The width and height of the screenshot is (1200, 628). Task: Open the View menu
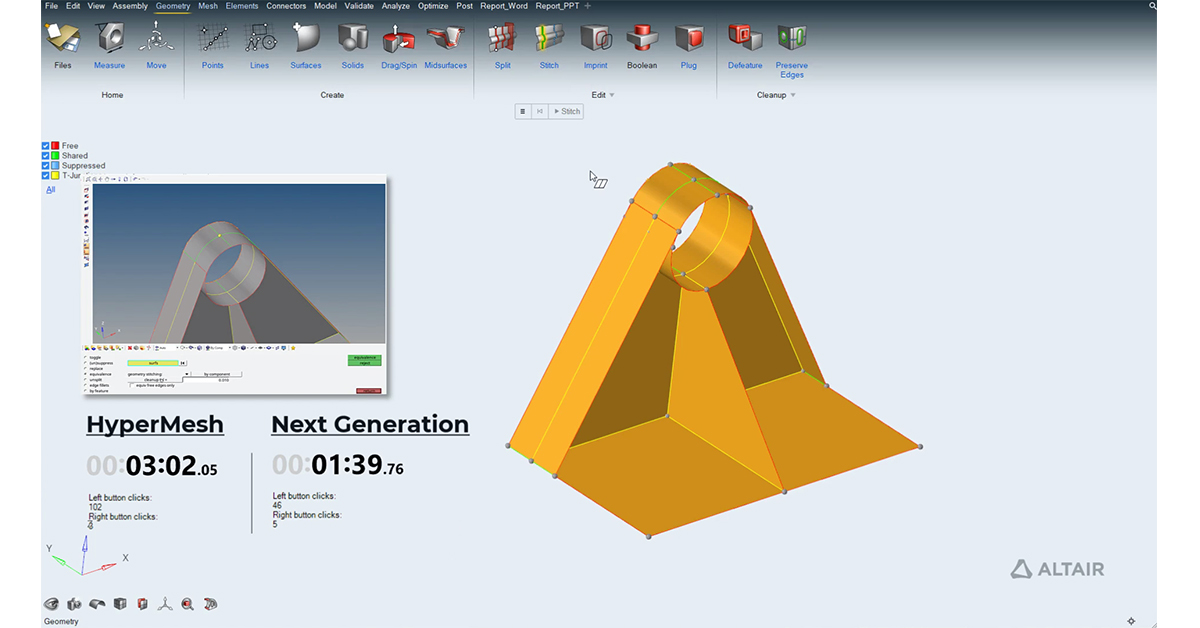point(96,6)
